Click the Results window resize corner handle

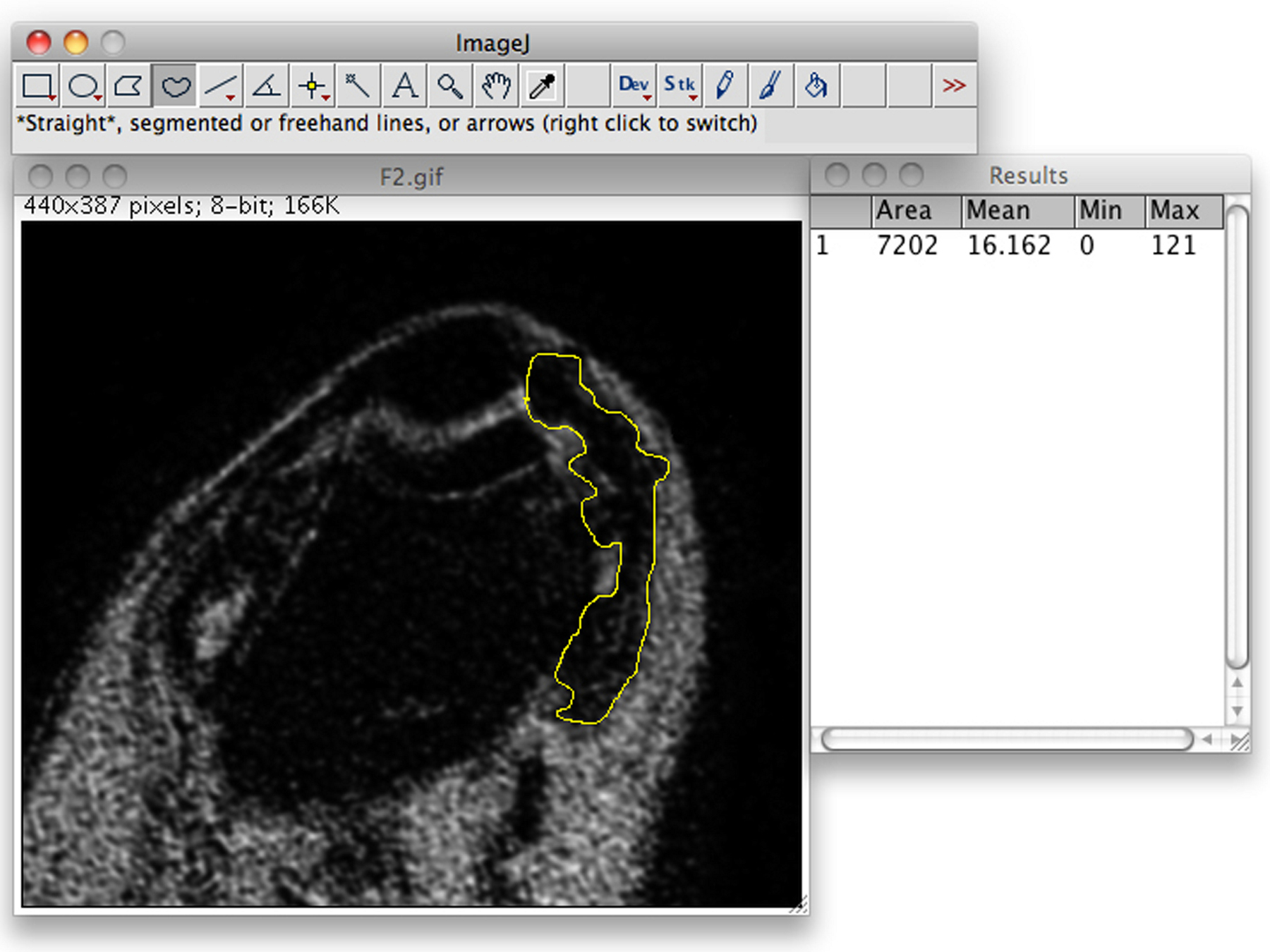pyautogui.click(x=1240, y=741)
